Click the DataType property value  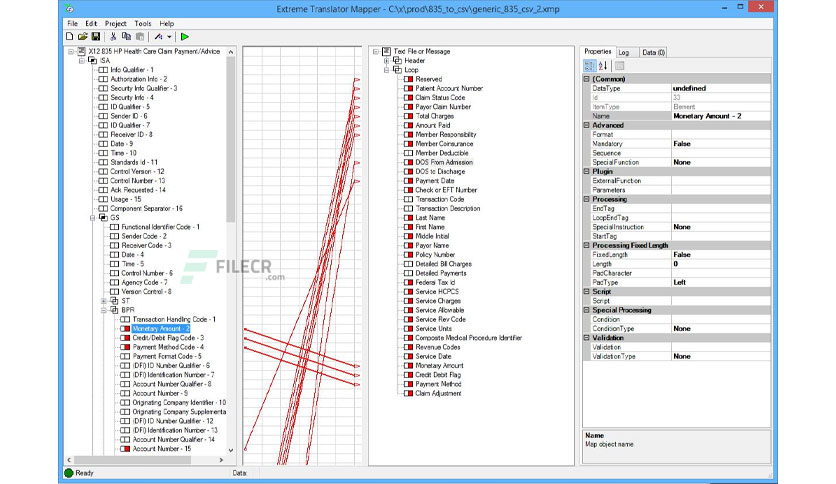pos(721,88)
